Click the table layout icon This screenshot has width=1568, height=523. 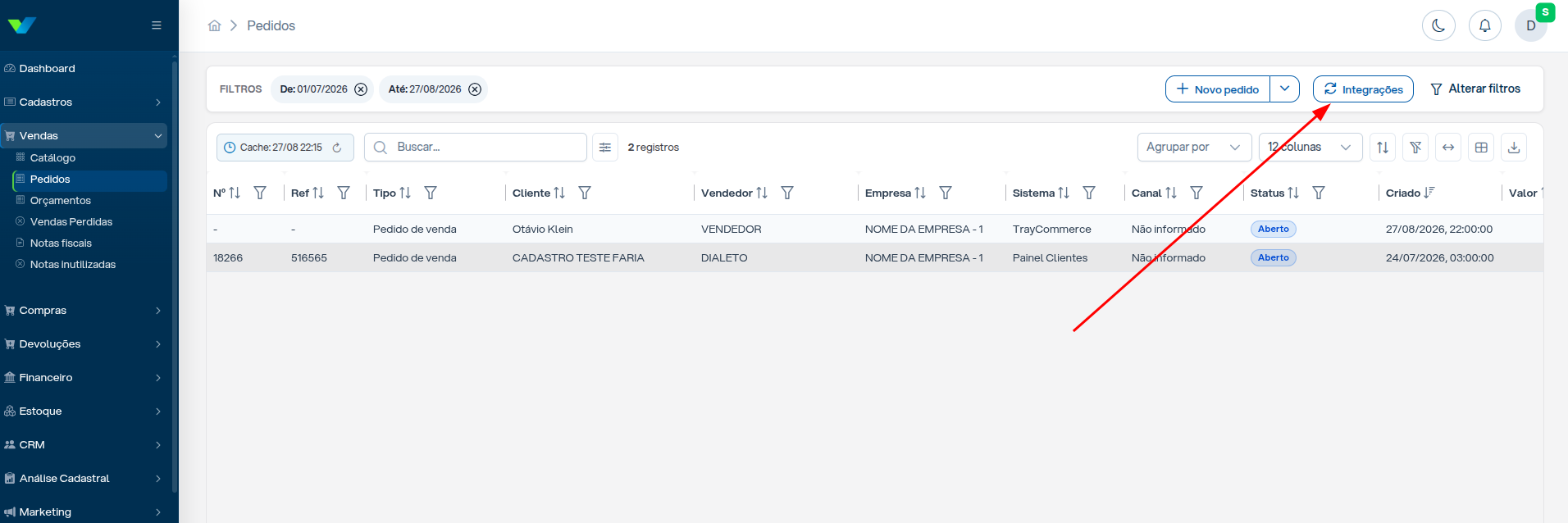pyautogui.click(x=1481, y=148)
